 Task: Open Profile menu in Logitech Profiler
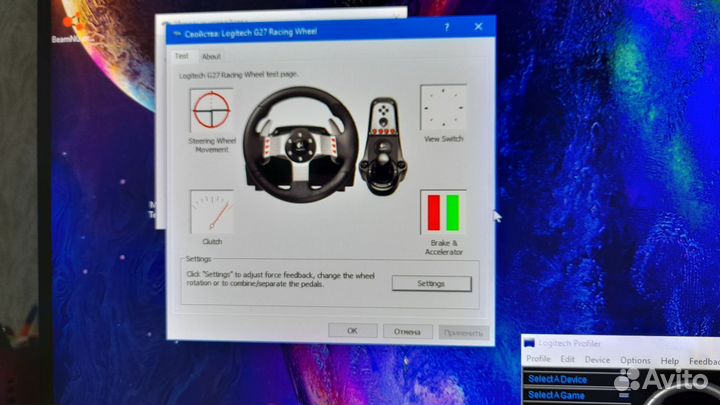[538, 359]
